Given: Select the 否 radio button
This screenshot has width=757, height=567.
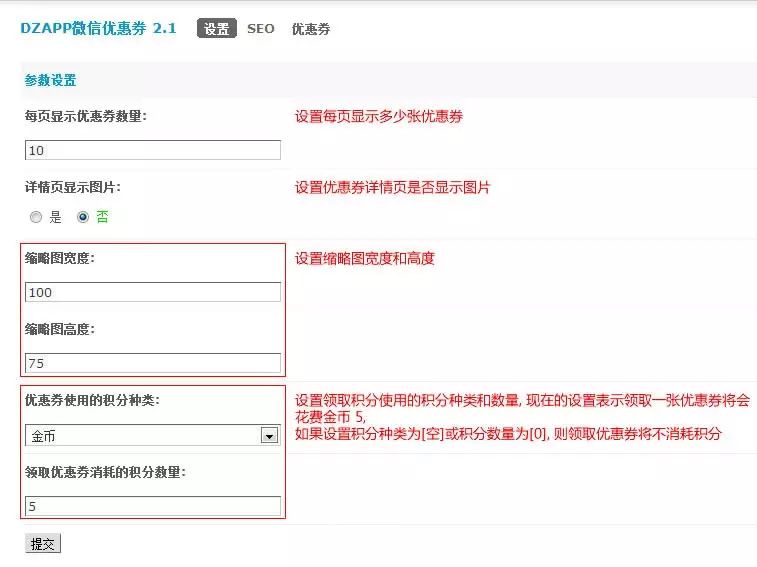Looking at the screenshot, I should (x=83, y=217).
